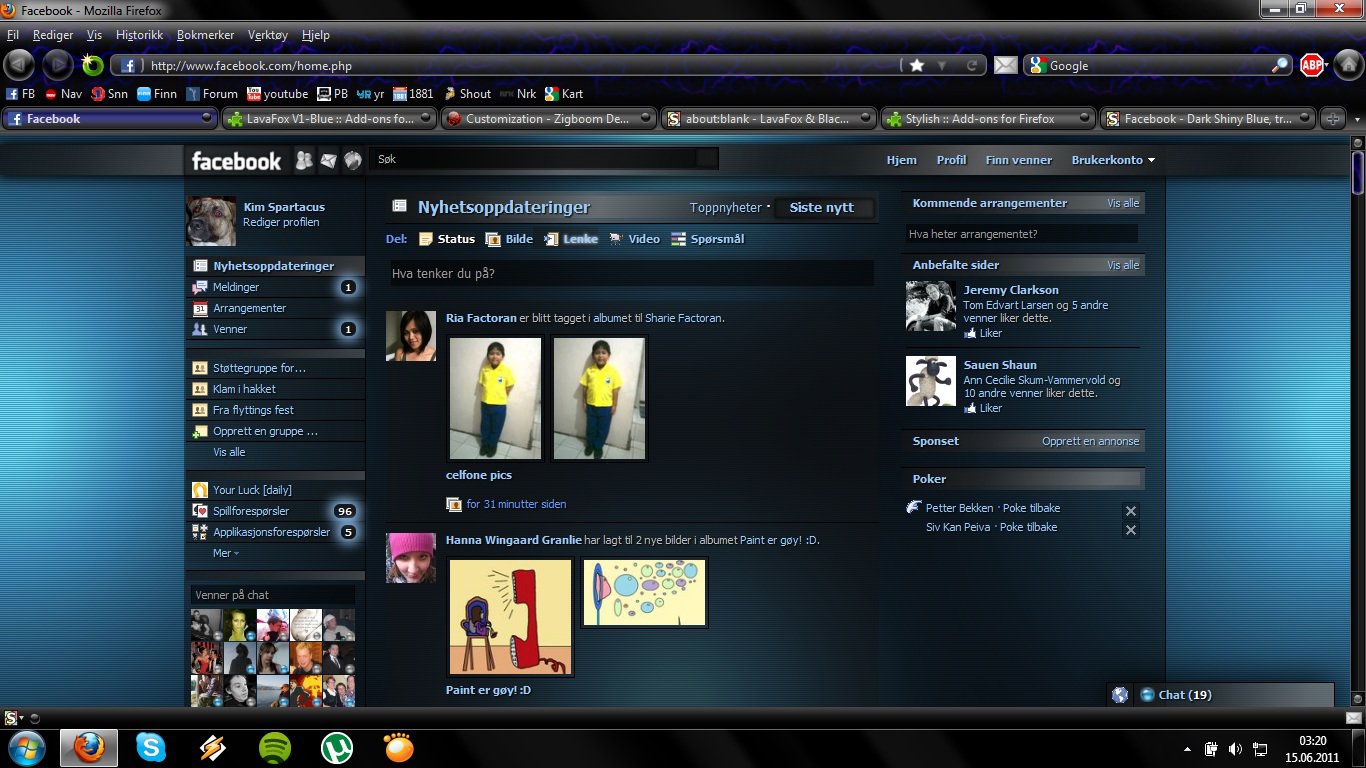Open the messages icon in Facebook header
The height and width of the screenshot is (768, 1366).
pos(328,160)
